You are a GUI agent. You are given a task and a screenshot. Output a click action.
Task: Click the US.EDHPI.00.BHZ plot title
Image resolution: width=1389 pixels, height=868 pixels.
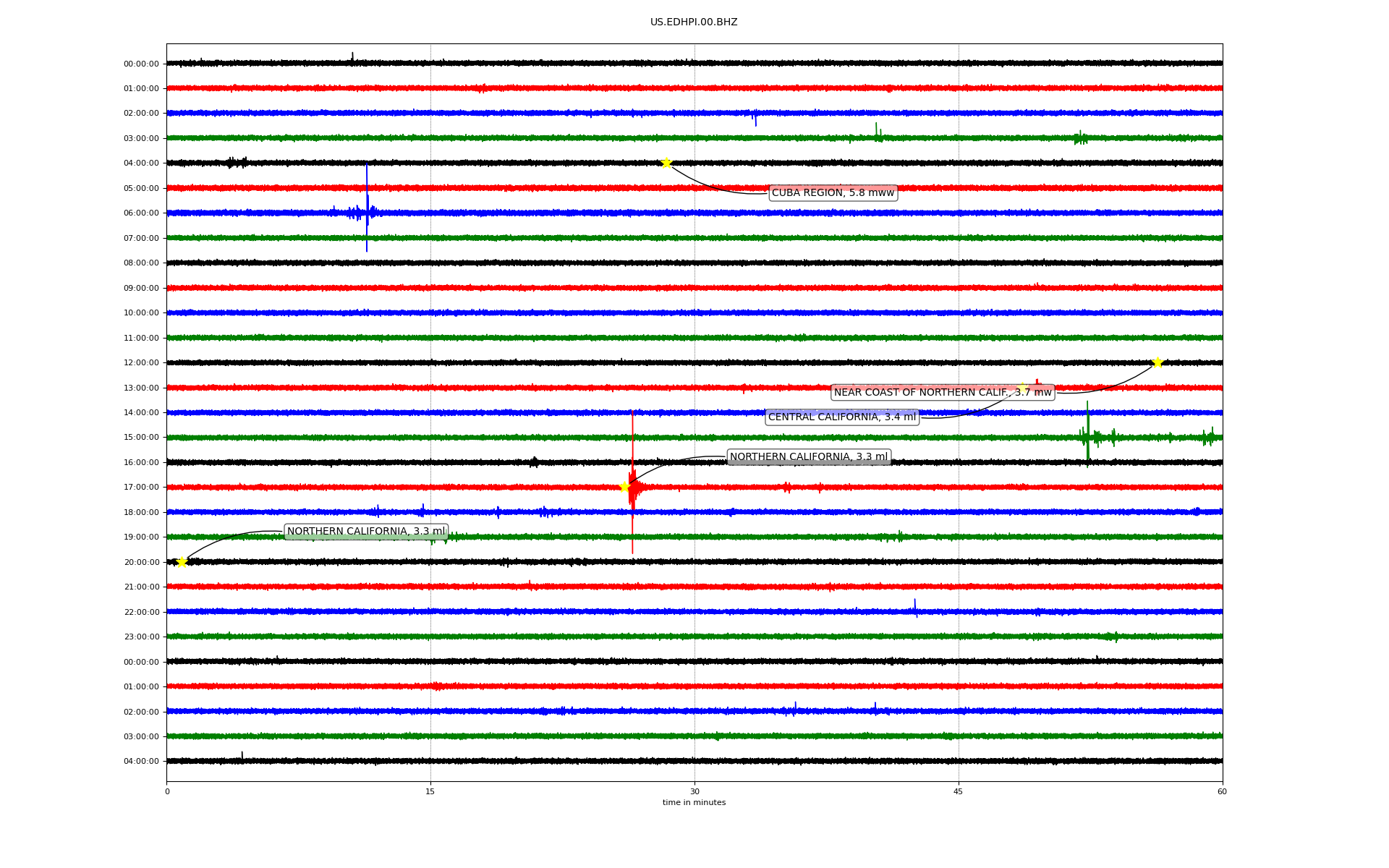point(694,22)
